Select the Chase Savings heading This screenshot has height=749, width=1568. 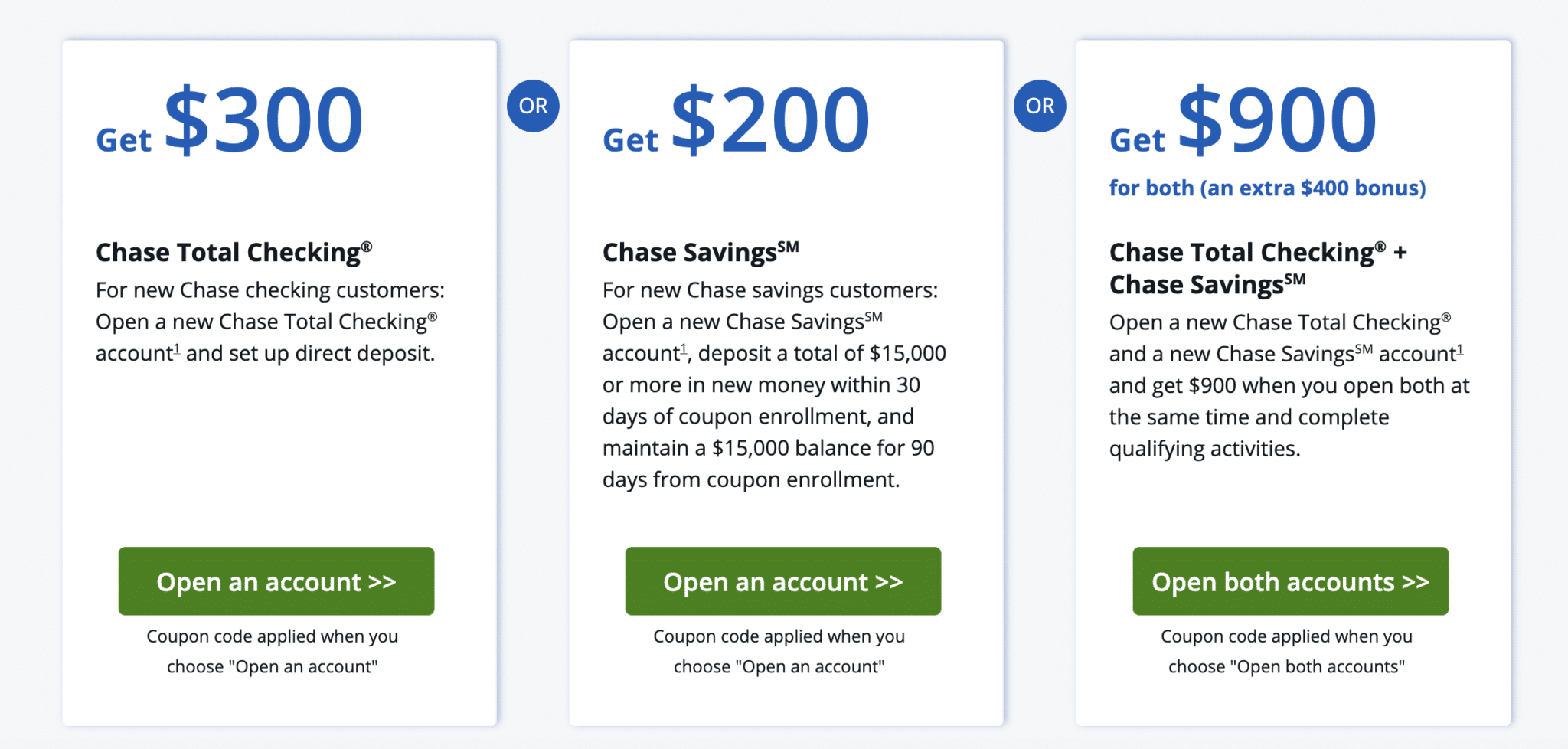[700, 251]
